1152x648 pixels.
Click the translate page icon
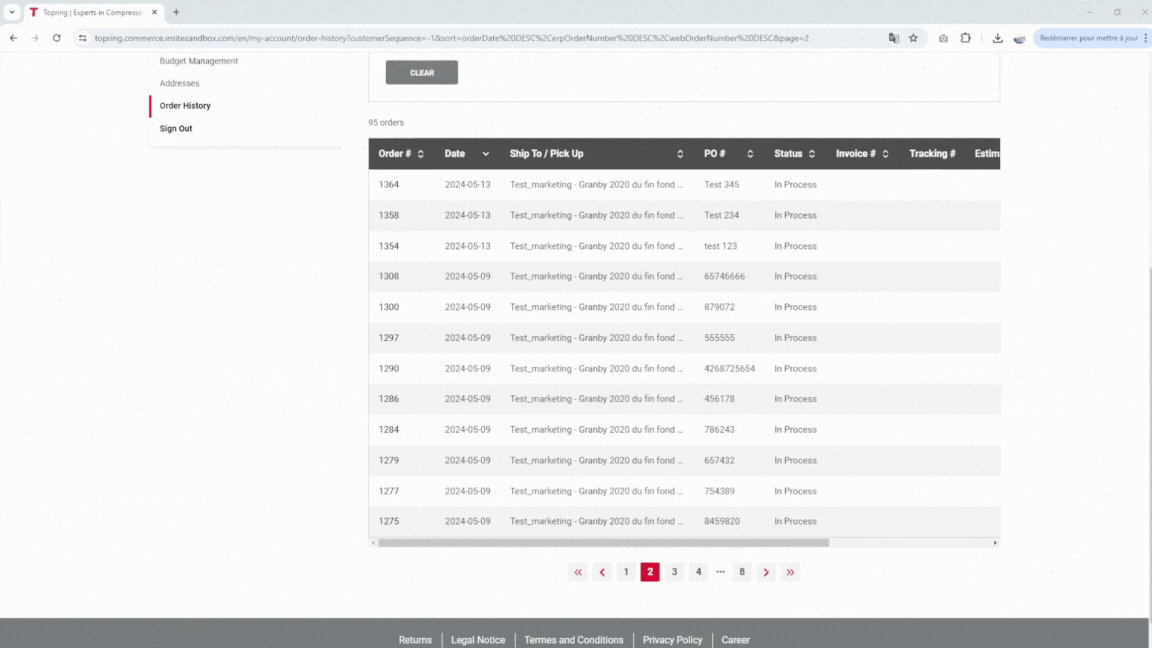(x=893, y=38)
